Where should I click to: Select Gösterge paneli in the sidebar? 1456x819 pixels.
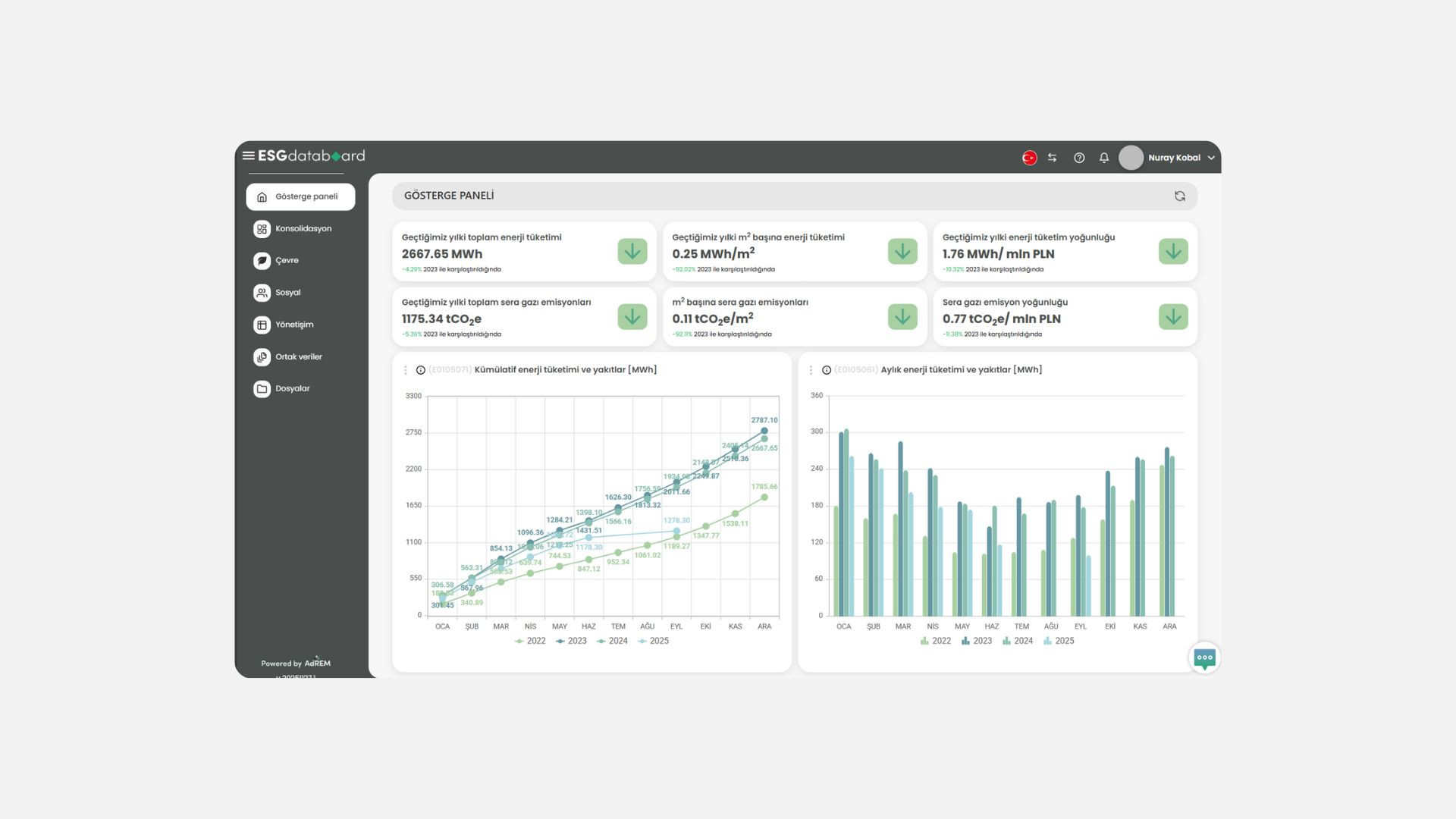(300, 196)
